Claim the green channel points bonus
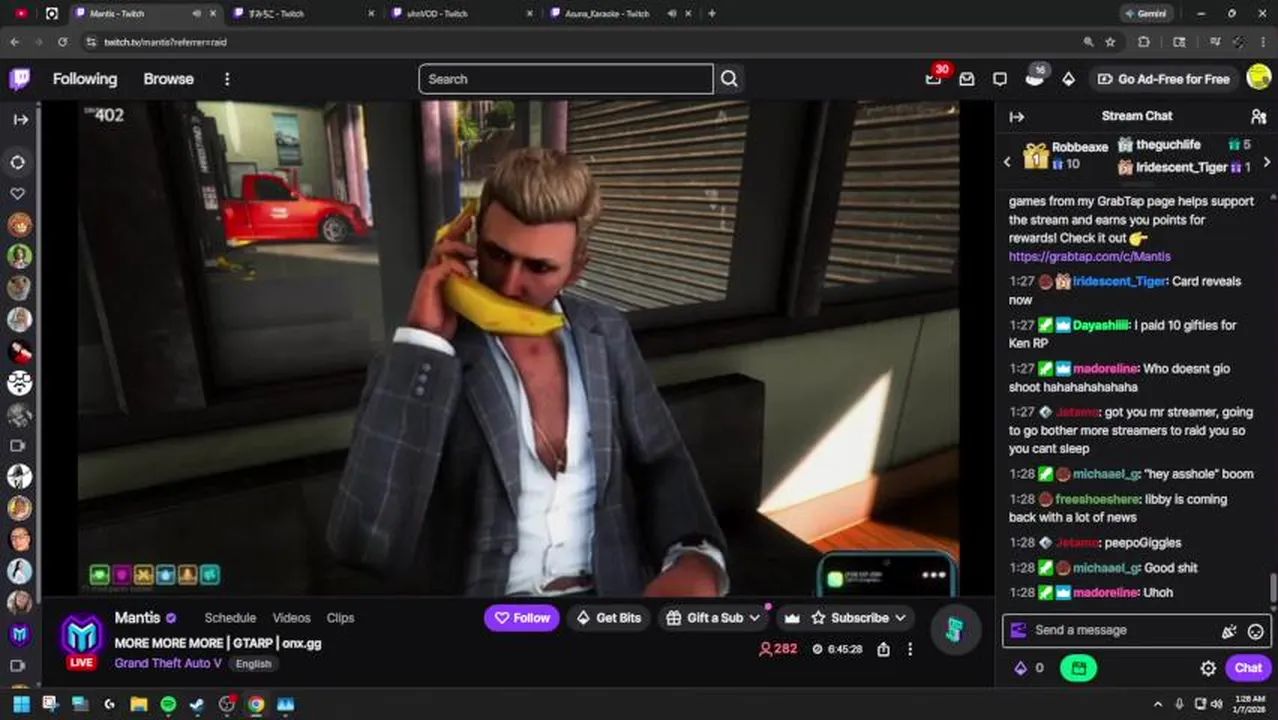 1078,668
